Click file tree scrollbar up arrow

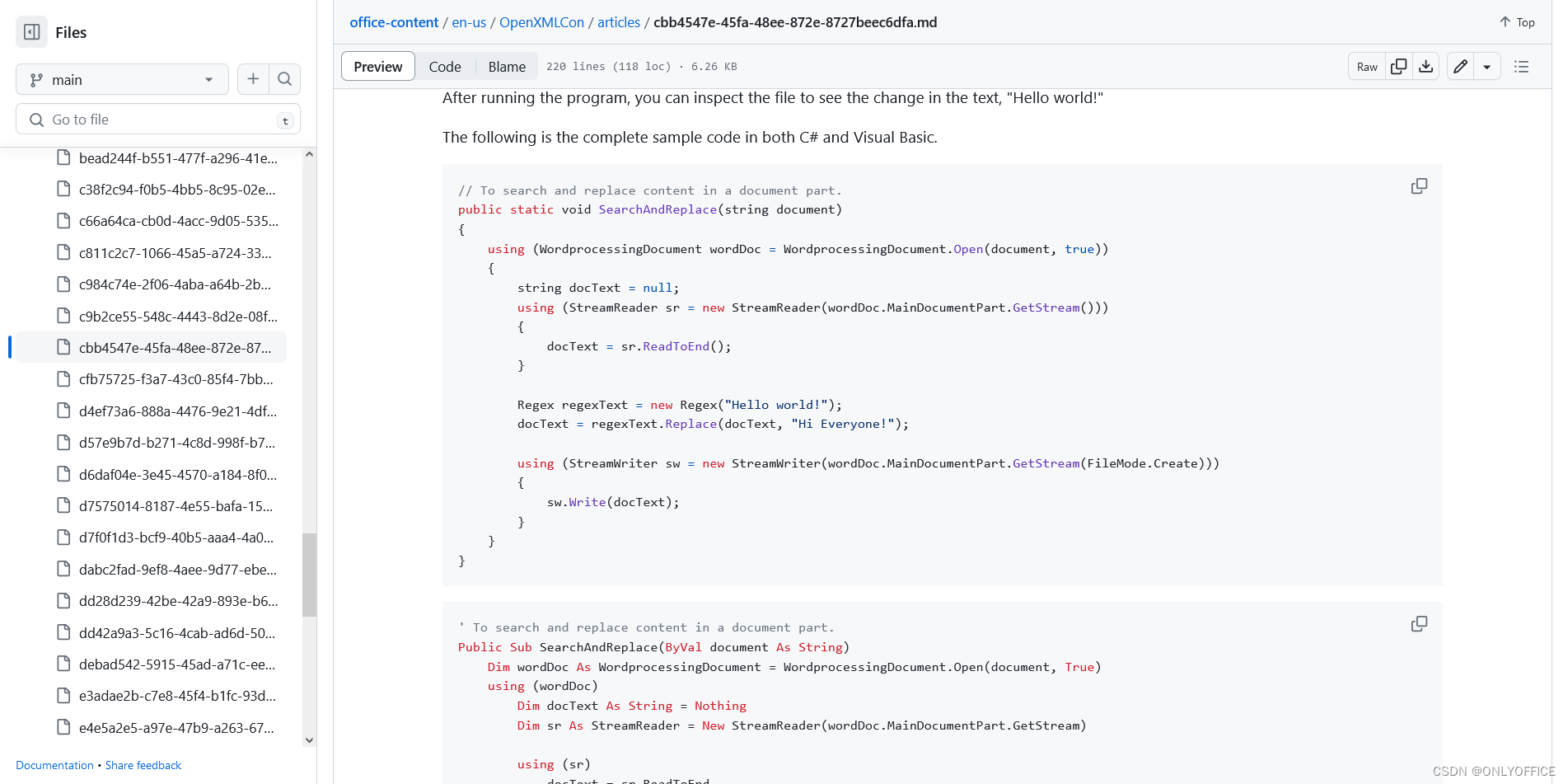point(309,154)
